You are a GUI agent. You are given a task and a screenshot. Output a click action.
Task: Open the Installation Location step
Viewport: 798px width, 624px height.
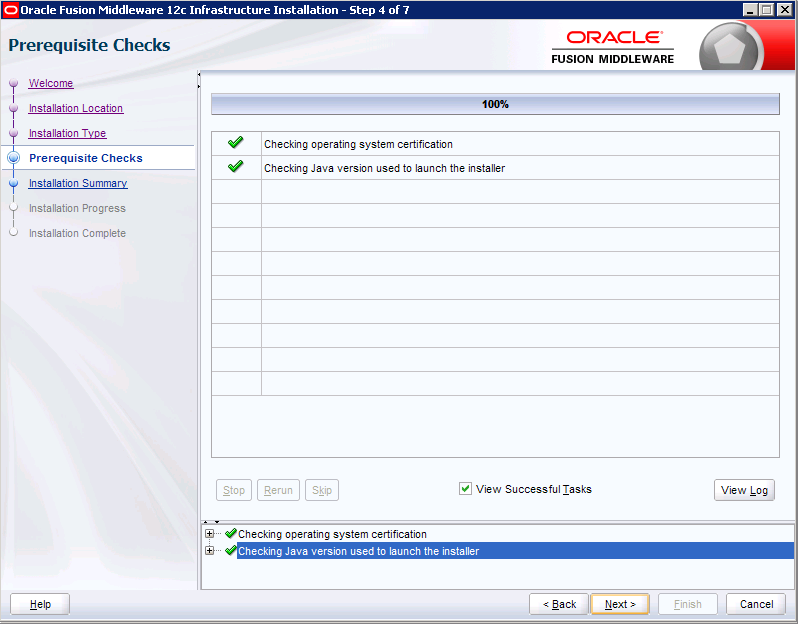click(x=76, y=108)
